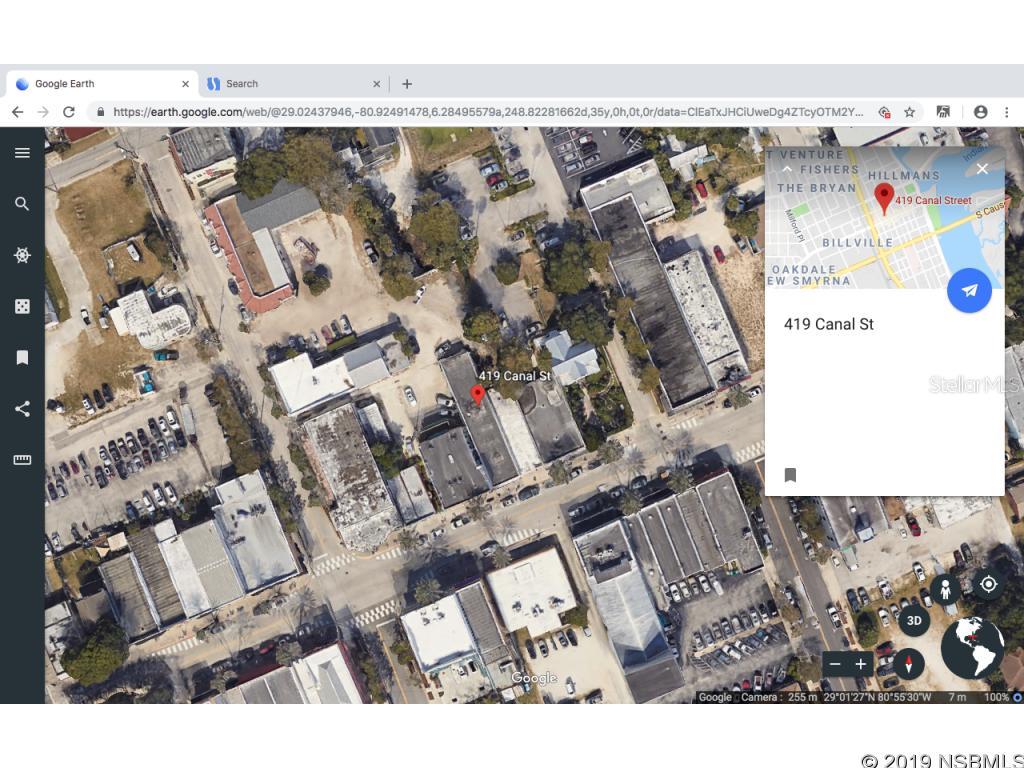Enable my location tracking
The height and width of the screenshot is (768, 1024).
[x=989, y=585]
